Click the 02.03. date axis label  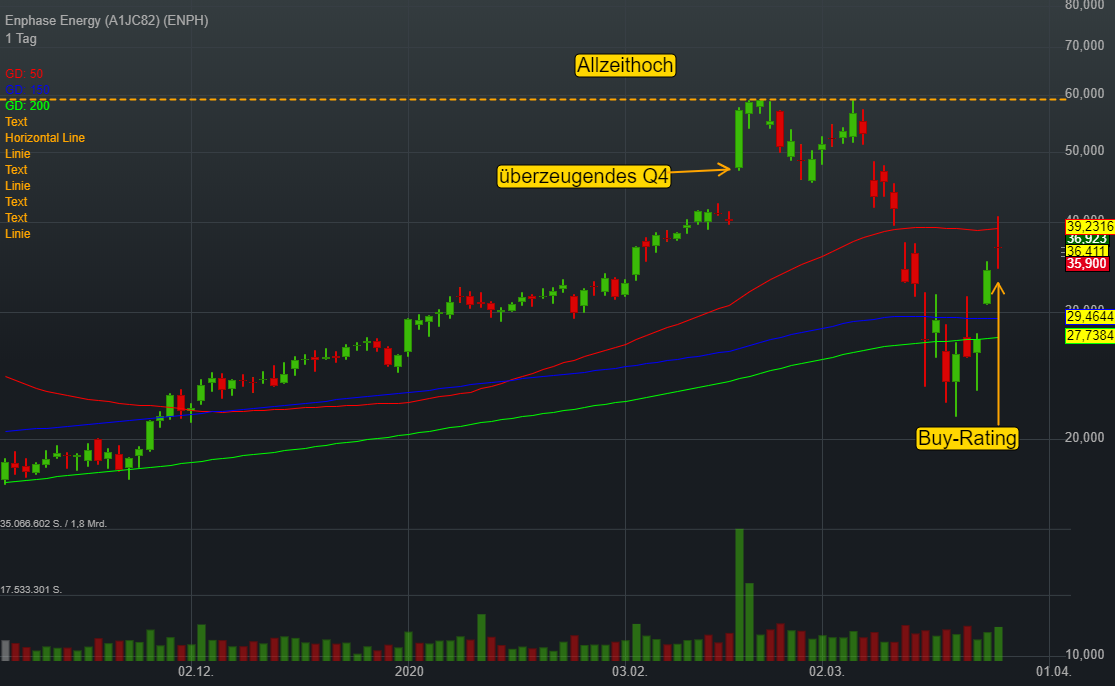tap(826, 672)
